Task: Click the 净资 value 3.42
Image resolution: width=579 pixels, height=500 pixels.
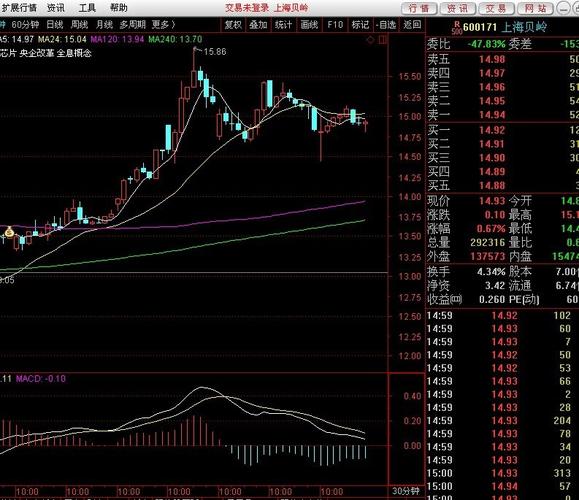Action: click(x=495, y=286)
